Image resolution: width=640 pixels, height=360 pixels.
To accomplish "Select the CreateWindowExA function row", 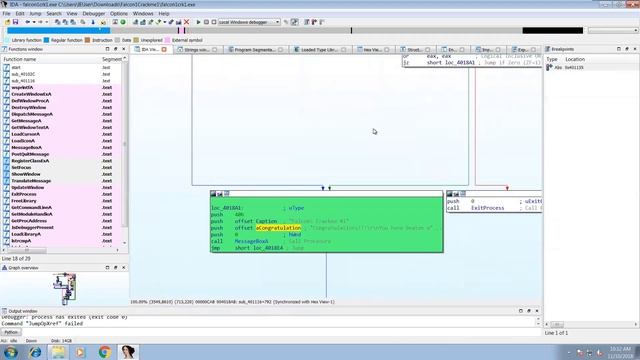I will click(62, 94).
